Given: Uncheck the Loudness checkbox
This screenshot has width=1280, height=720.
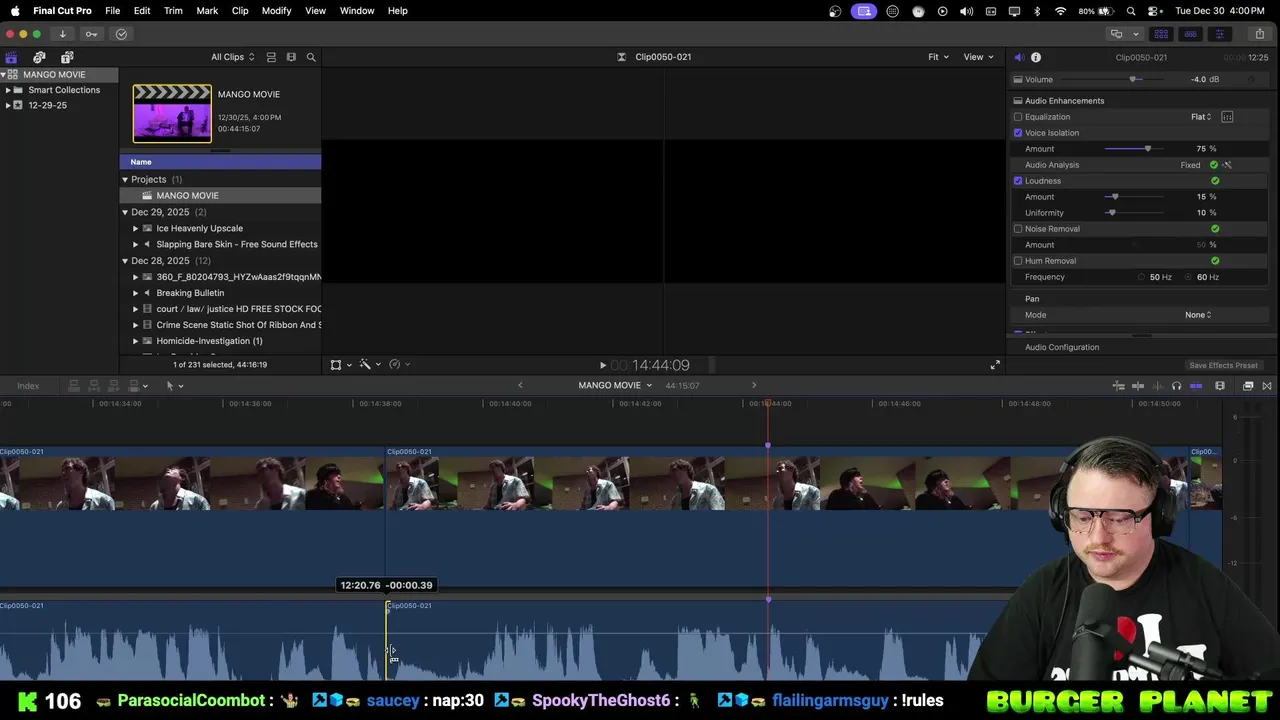Looking at the screenshot, I should click(1018, 181).
